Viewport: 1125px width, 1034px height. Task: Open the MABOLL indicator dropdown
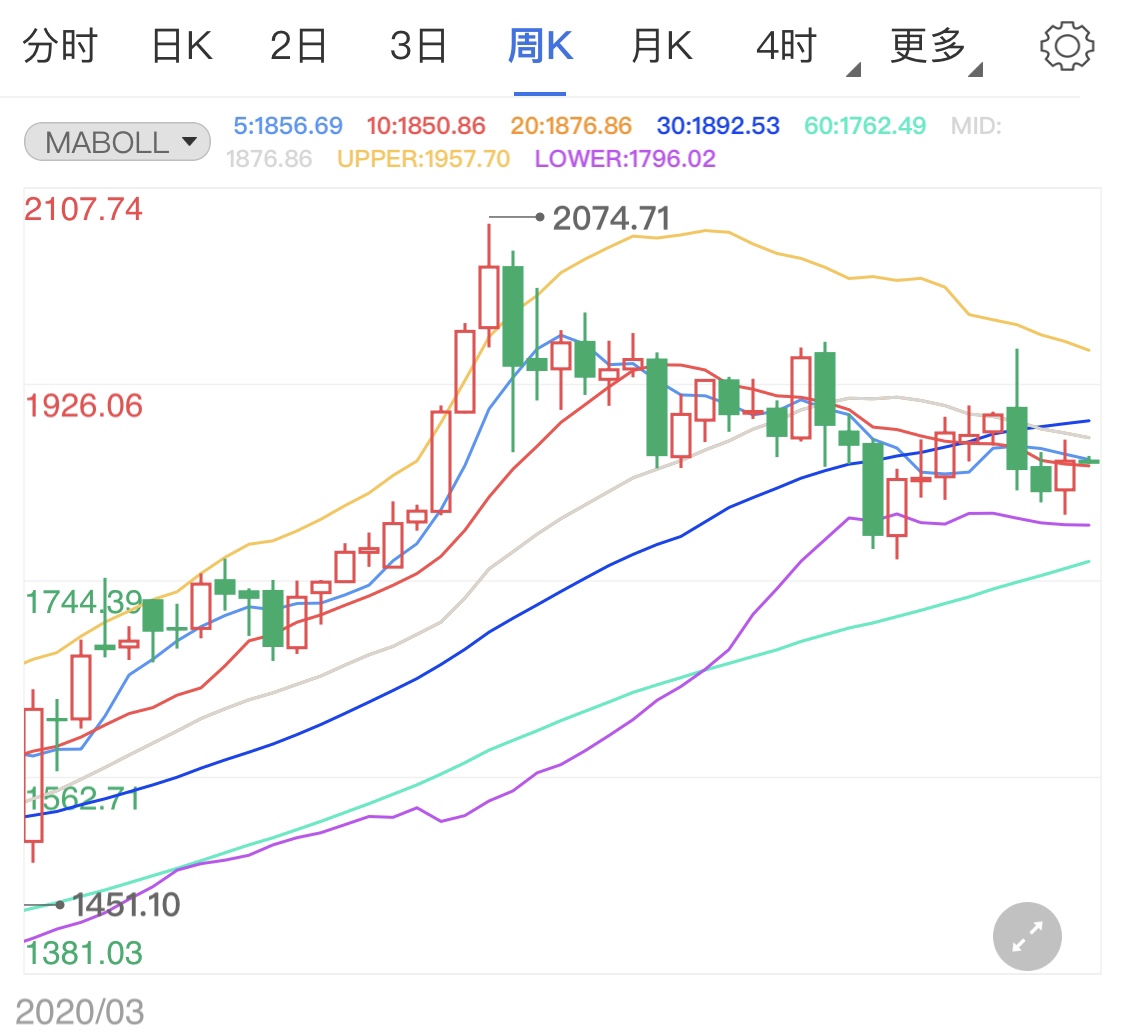pyautogui.click(x=117, y=141)
